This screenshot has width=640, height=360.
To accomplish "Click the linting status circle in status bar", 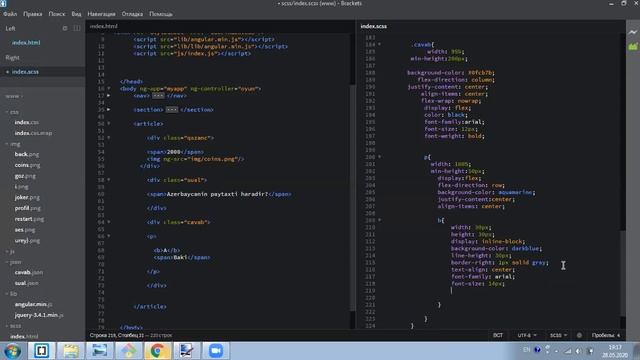I will coord(579,336).
